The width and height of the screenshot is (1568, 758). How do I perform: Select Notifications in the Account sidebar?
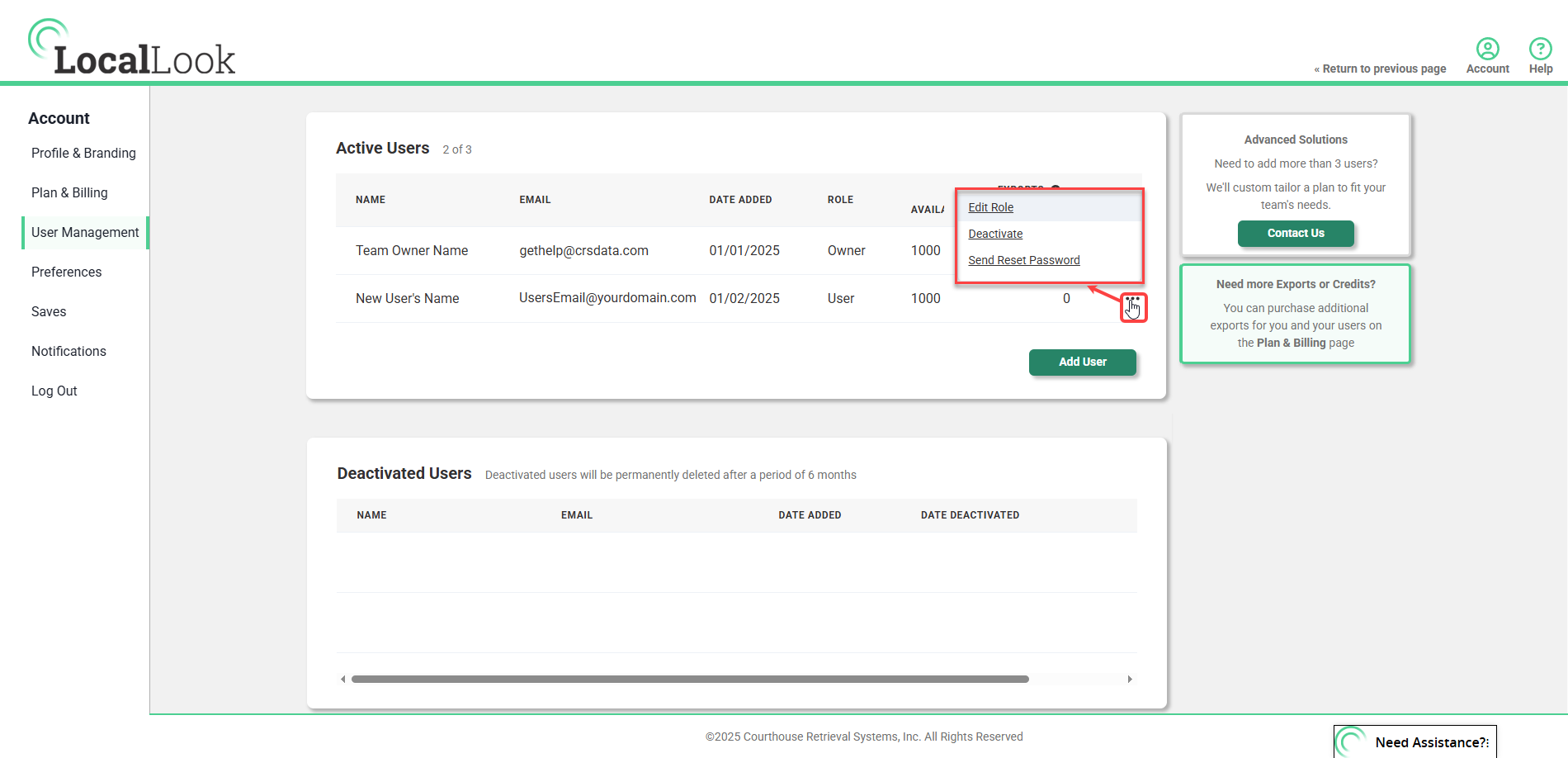(x=68, y=351)
